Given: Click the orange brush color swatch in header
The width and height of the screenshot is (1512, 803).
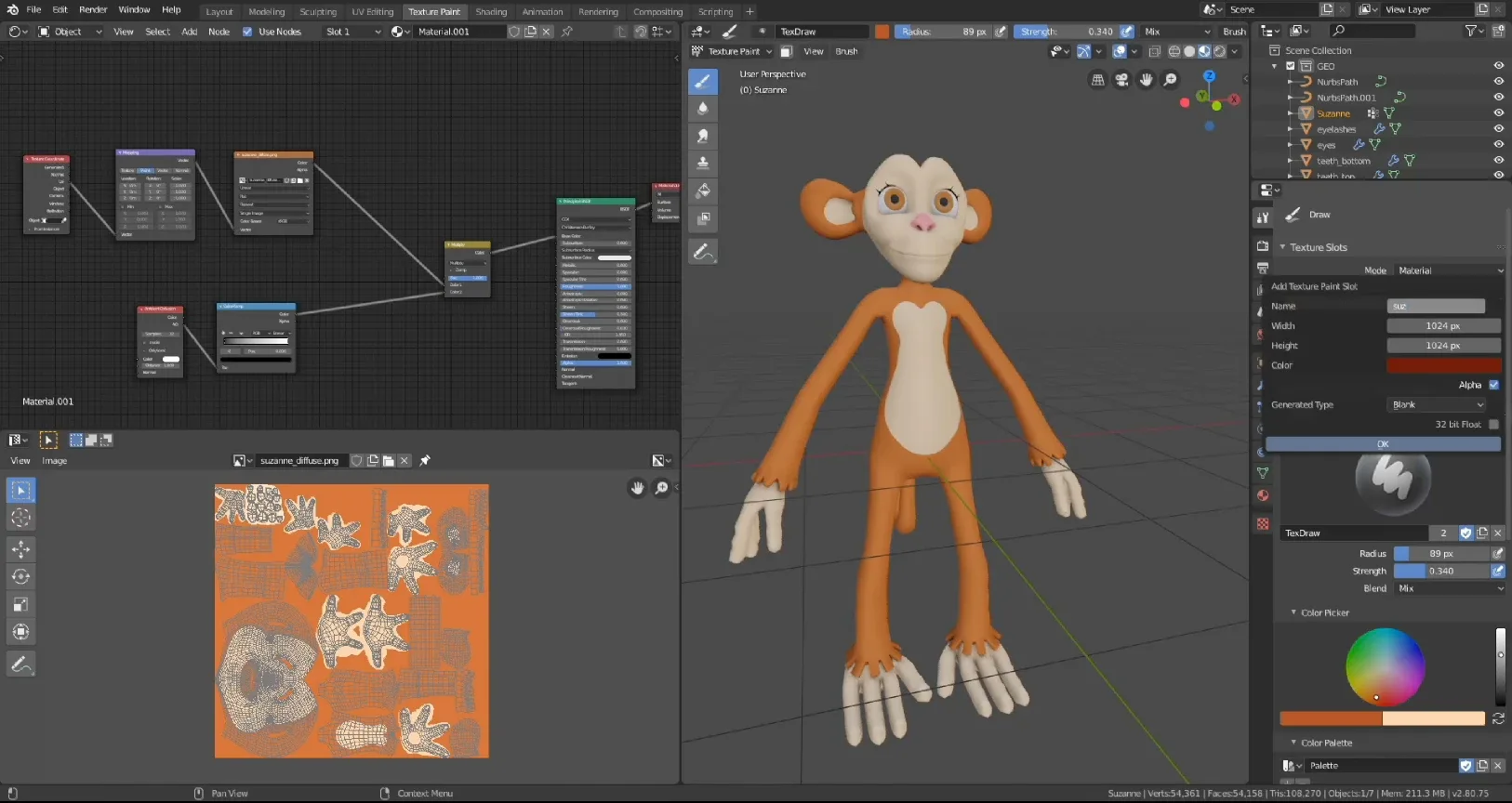Looking at the screenshot, I should (x=882, y=32).
